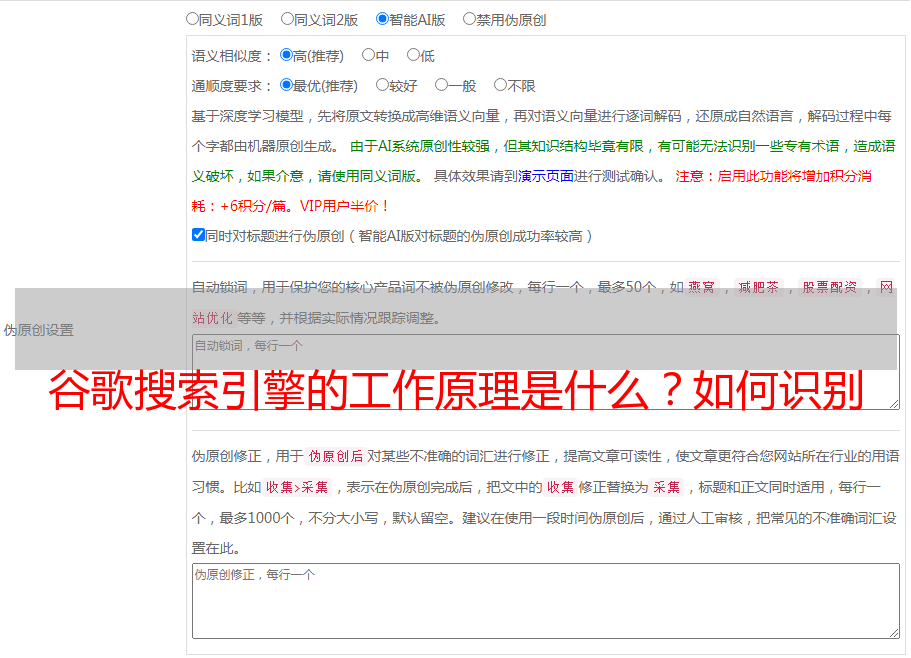Toggle 同时对标题进行伪原创 checkbox
Screen dimensions: 911x658
(198, 235)
